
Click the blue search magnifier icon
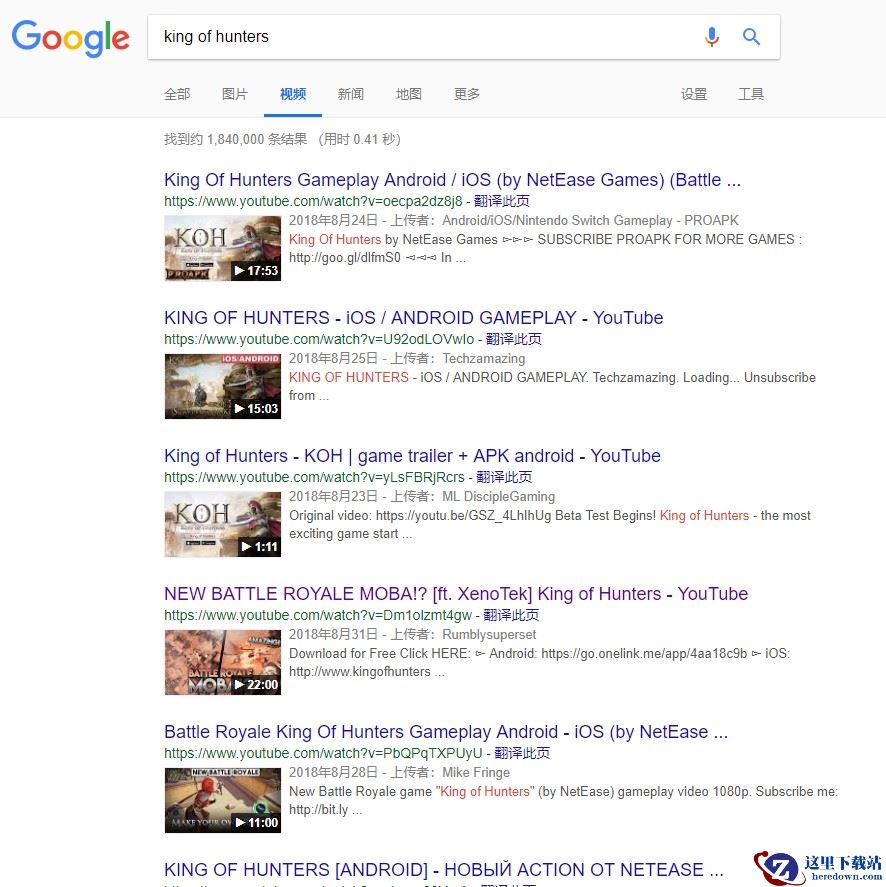click(x=751, y=37)
